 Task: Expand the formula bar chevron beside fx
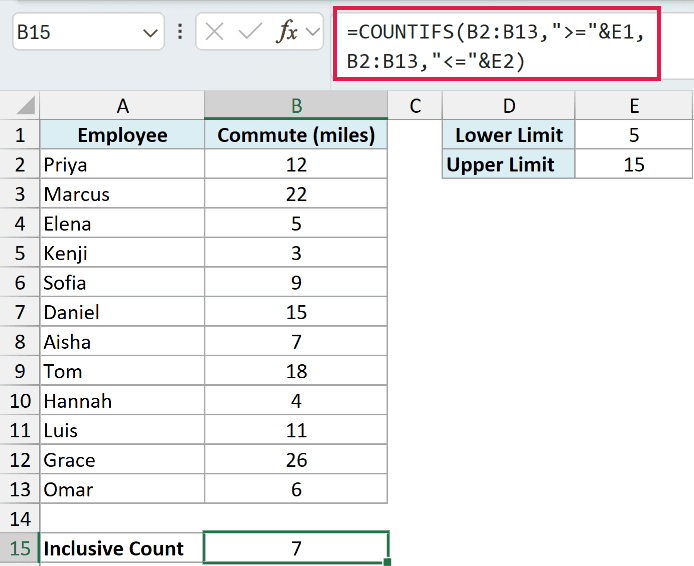[312, 32]
